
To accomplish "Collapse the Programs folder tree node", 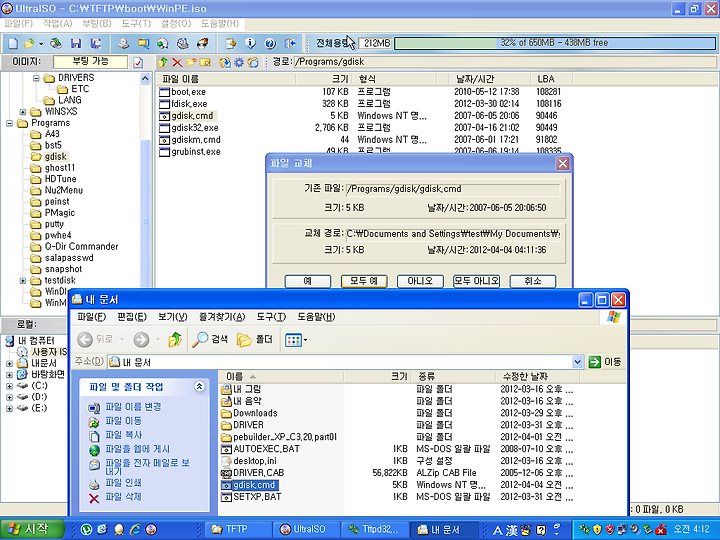I will click(9, 123).
